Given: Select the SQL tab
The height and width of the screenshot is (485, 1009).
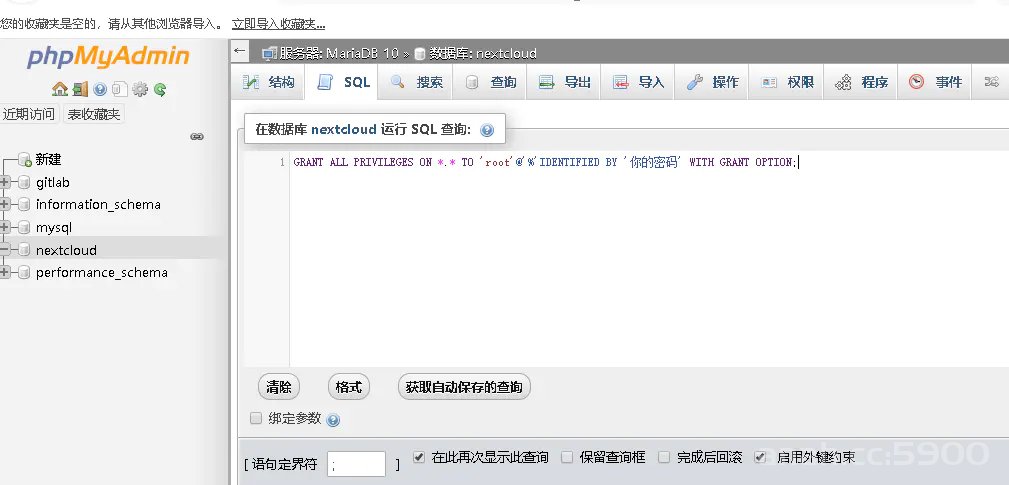Looking at the screenshot, I should (342, 82).
